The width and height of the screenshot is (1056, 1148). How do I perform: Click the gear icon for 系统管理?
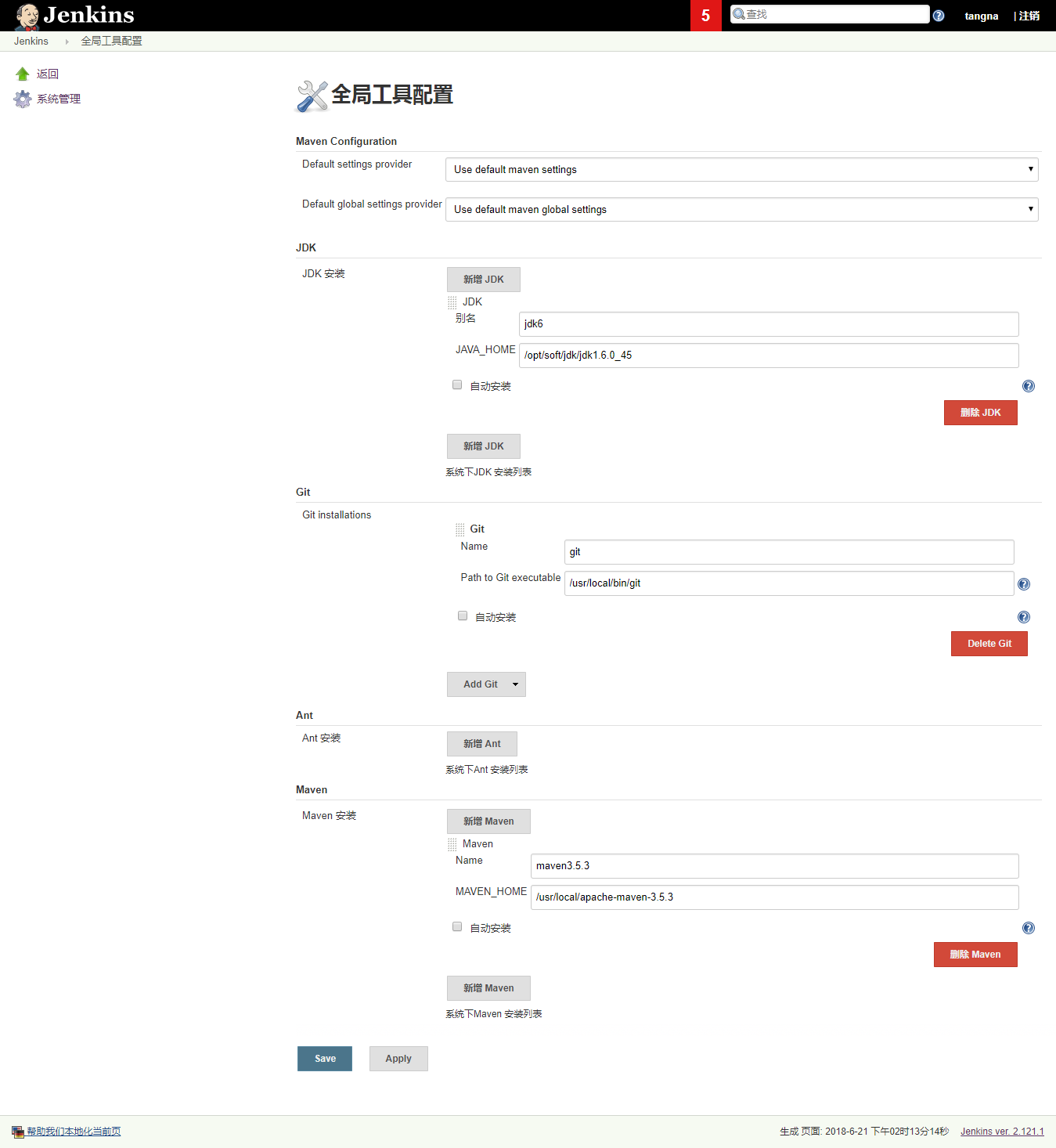23,99
